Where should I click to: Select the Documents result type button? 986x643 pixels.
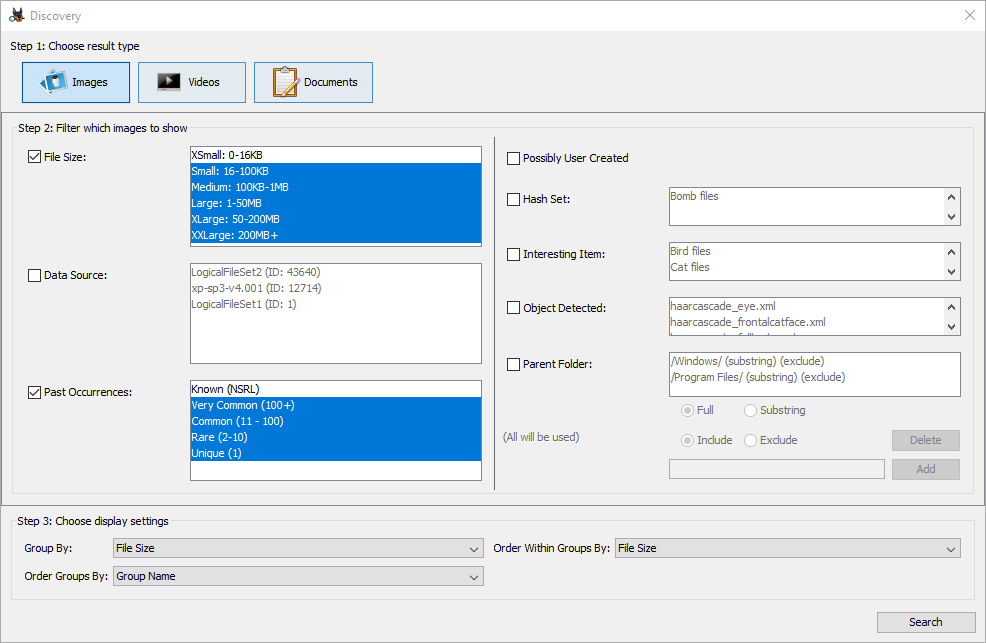(x=313, y=82)
